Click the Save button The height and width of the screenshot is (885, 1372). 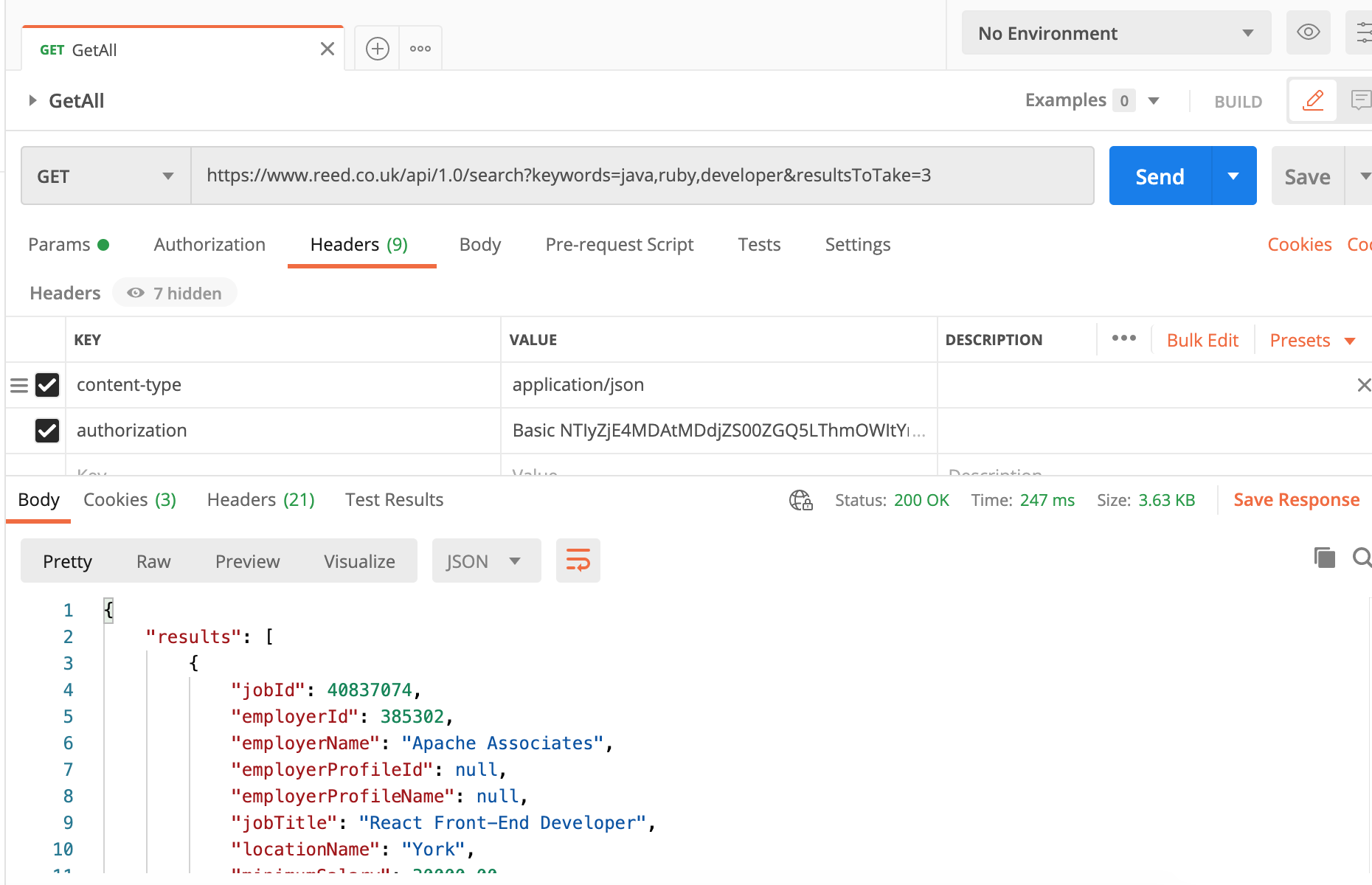click(x=1308, y=176)
